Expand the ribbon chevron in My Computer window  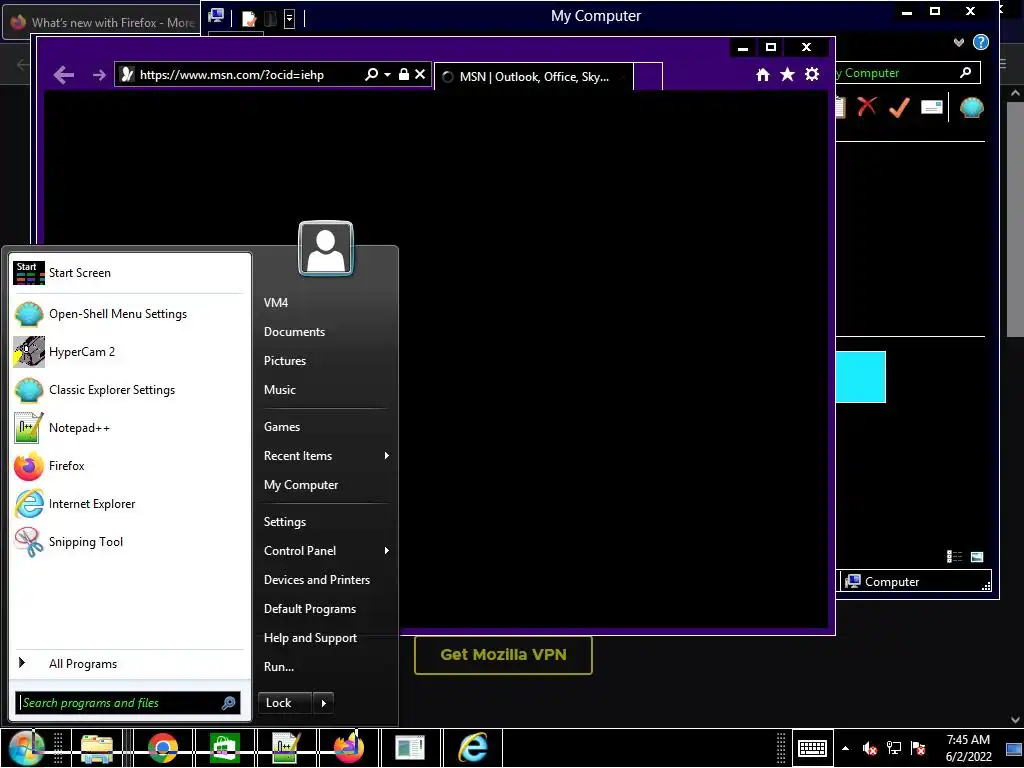pyautogui.click(x=959, y=42)
